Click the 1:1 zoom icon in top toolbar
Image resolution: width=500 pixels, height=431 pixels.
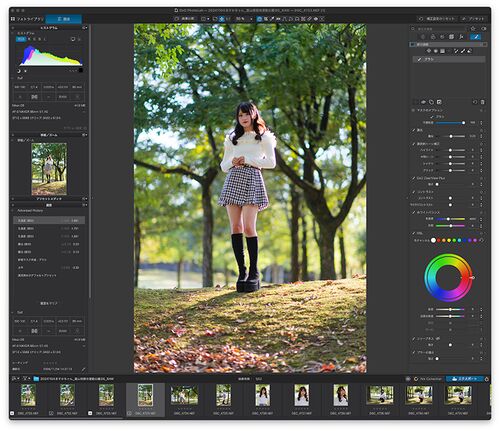click(x=228, y=19)
